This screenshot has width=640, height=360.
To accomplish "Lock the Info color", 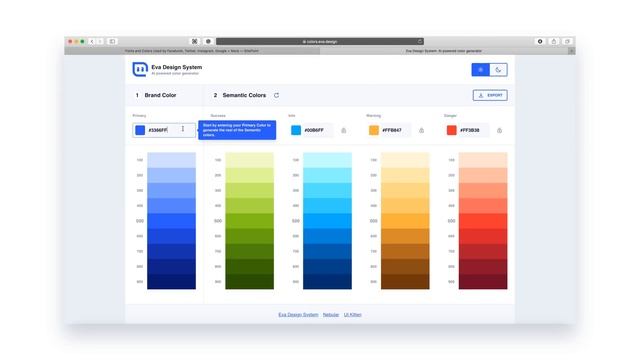I will 344,131.
